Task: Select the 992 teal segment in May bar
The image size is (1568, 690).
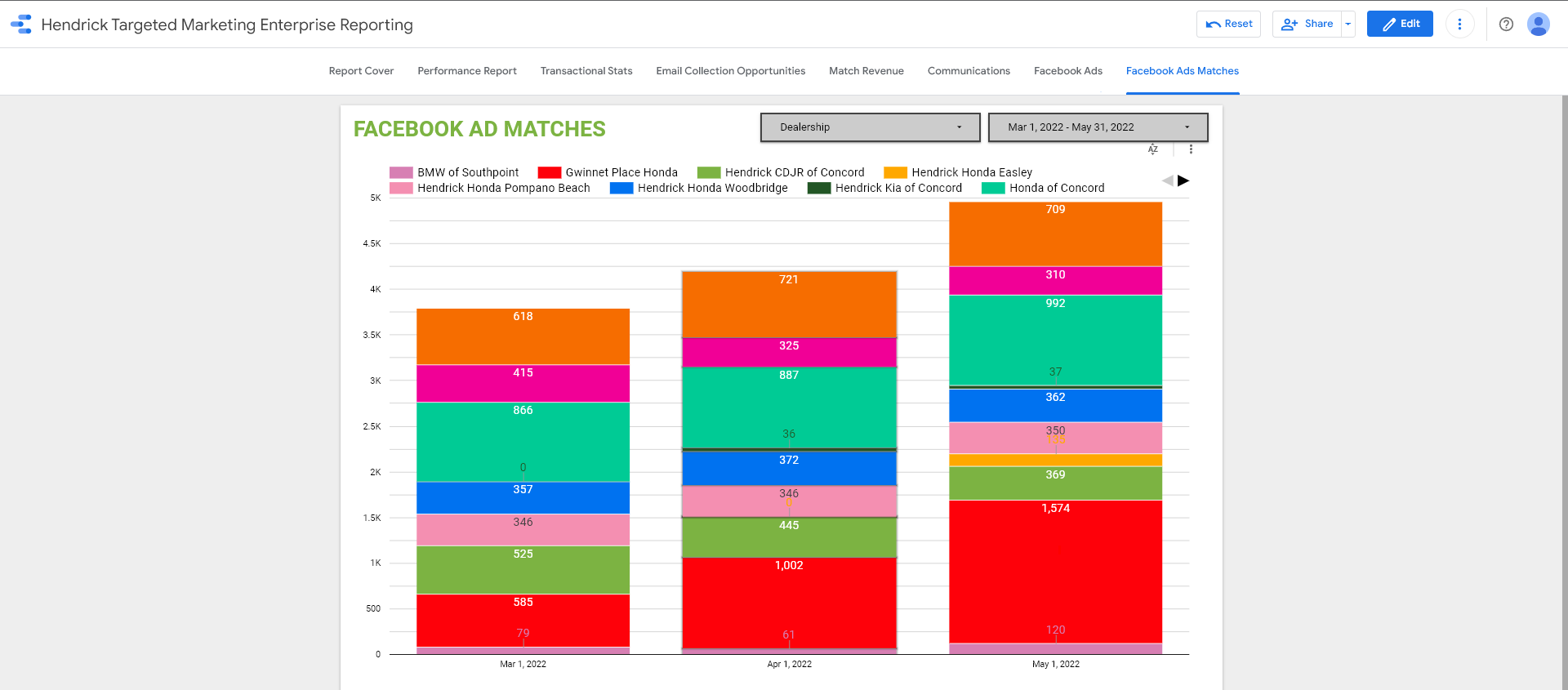Action: tap(1055, 340)
